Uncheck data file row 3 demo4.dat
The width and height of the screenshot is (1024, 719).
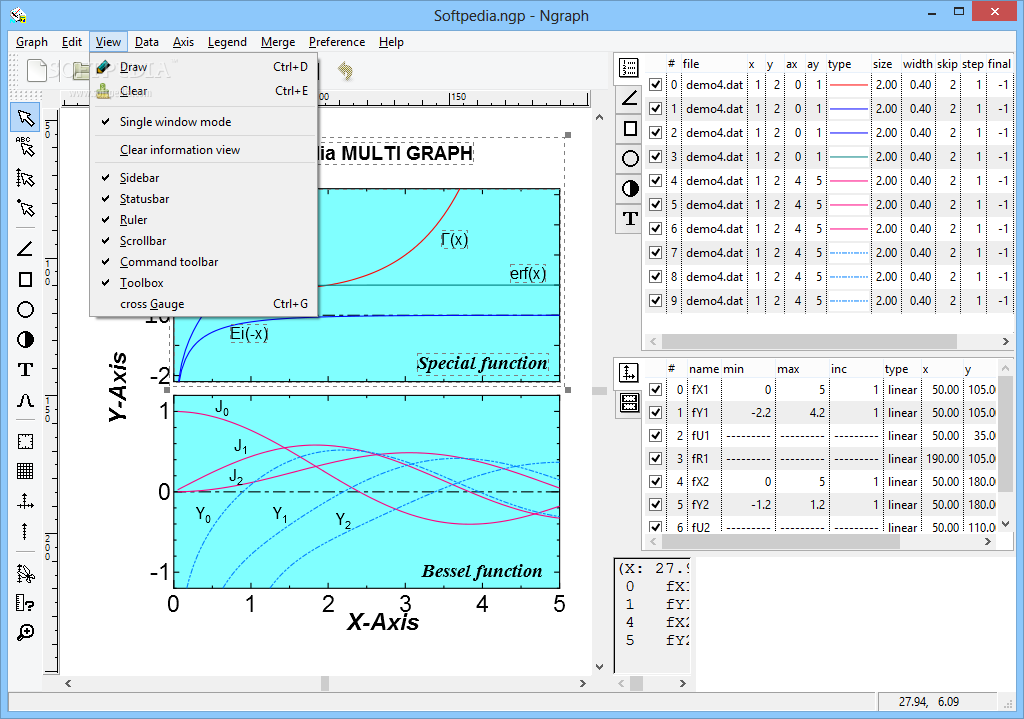click(x=656, y=157)
